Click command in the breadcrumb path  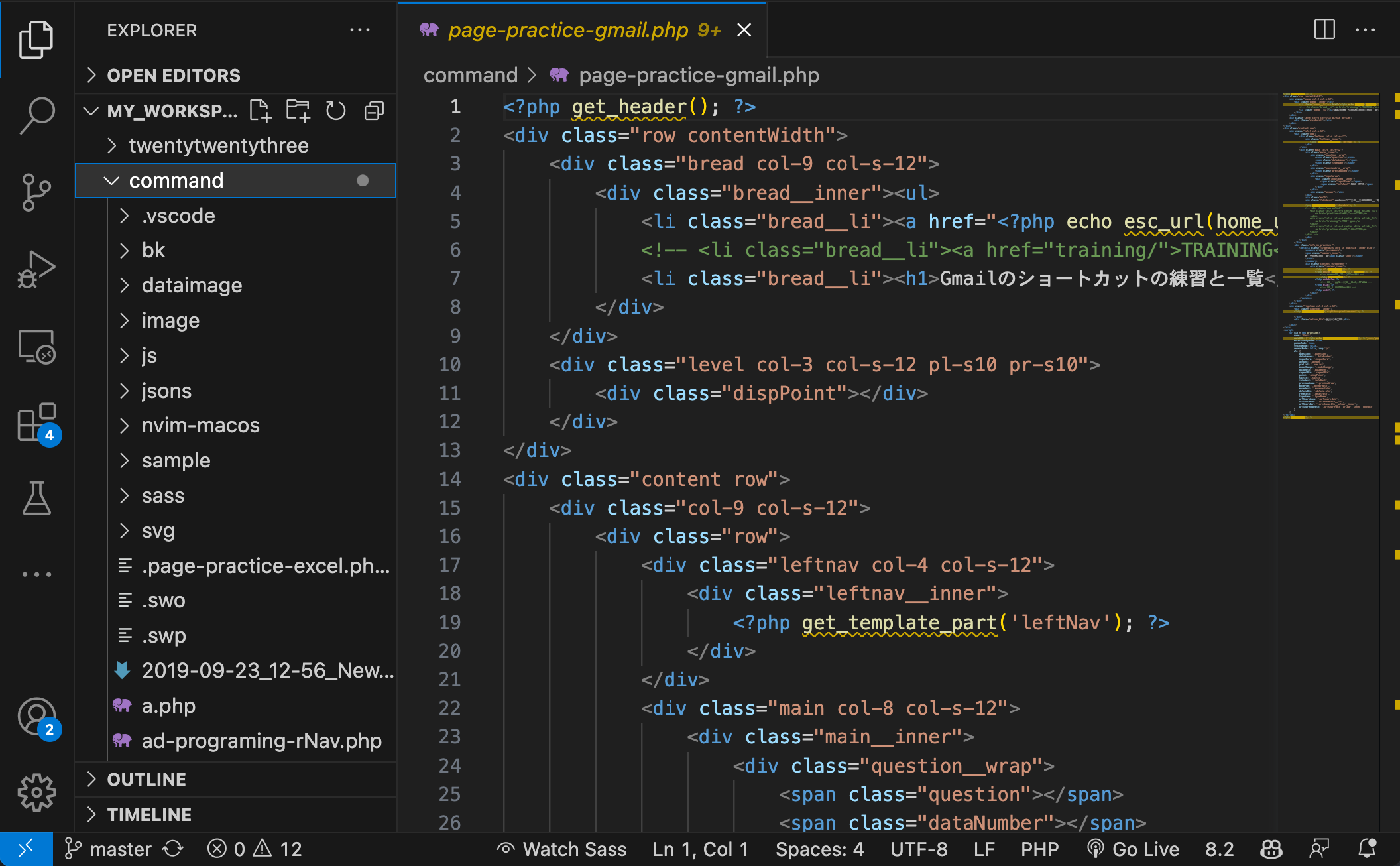pyautogui.click(x=471, y=75)
